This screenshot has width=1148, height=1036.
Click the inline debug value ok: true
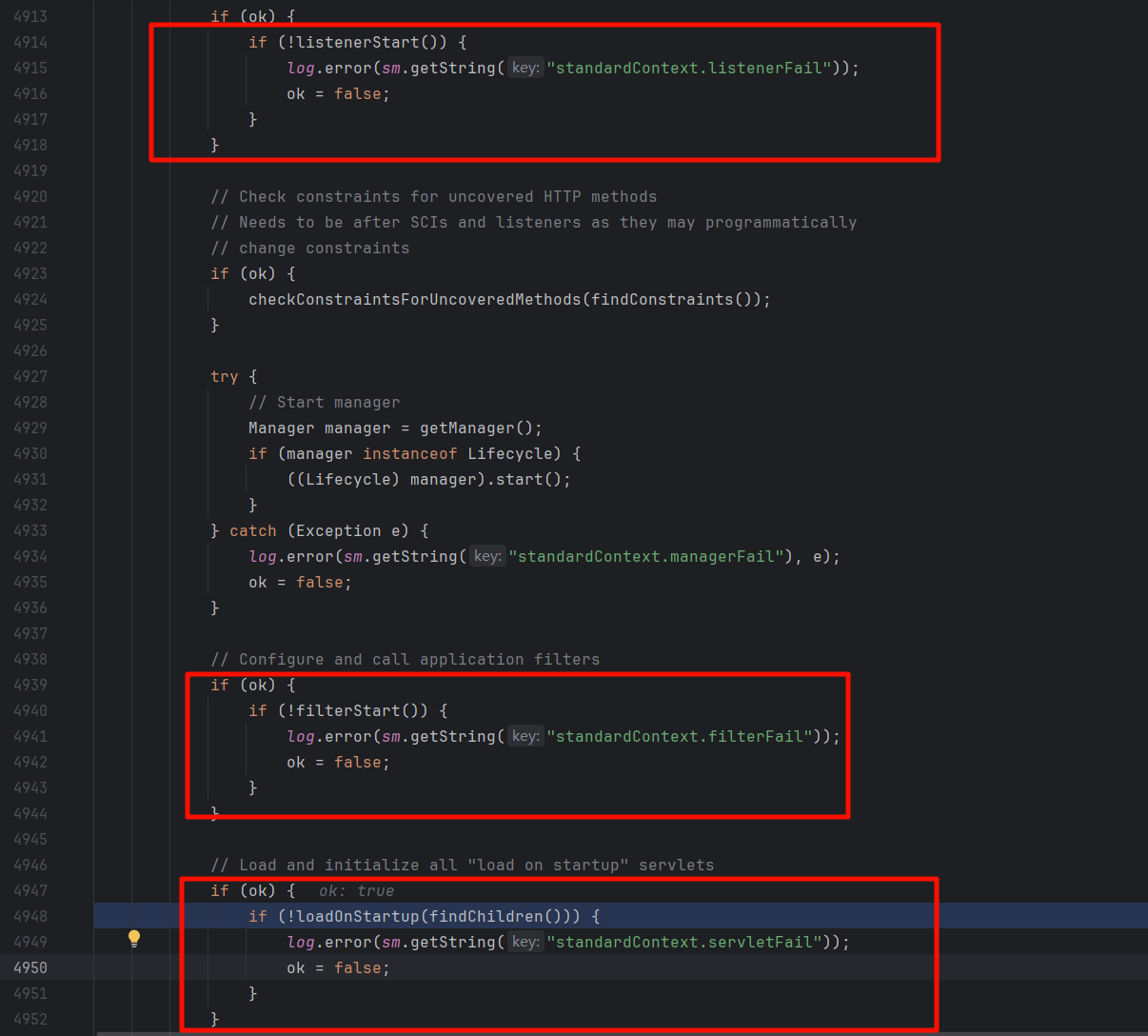coord(356,891)
